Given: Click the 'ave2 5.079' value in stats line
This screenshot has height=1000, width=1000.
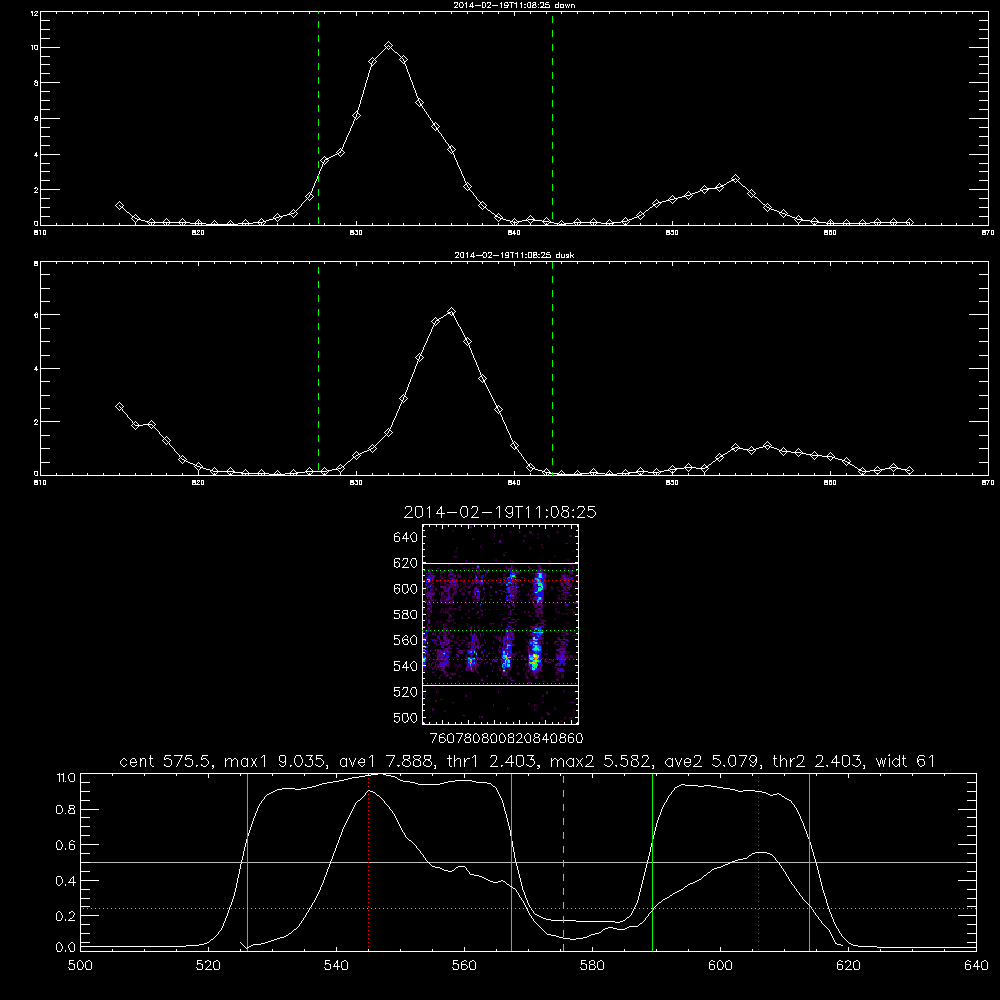Looking at the screenshot, I should [711, 761].
